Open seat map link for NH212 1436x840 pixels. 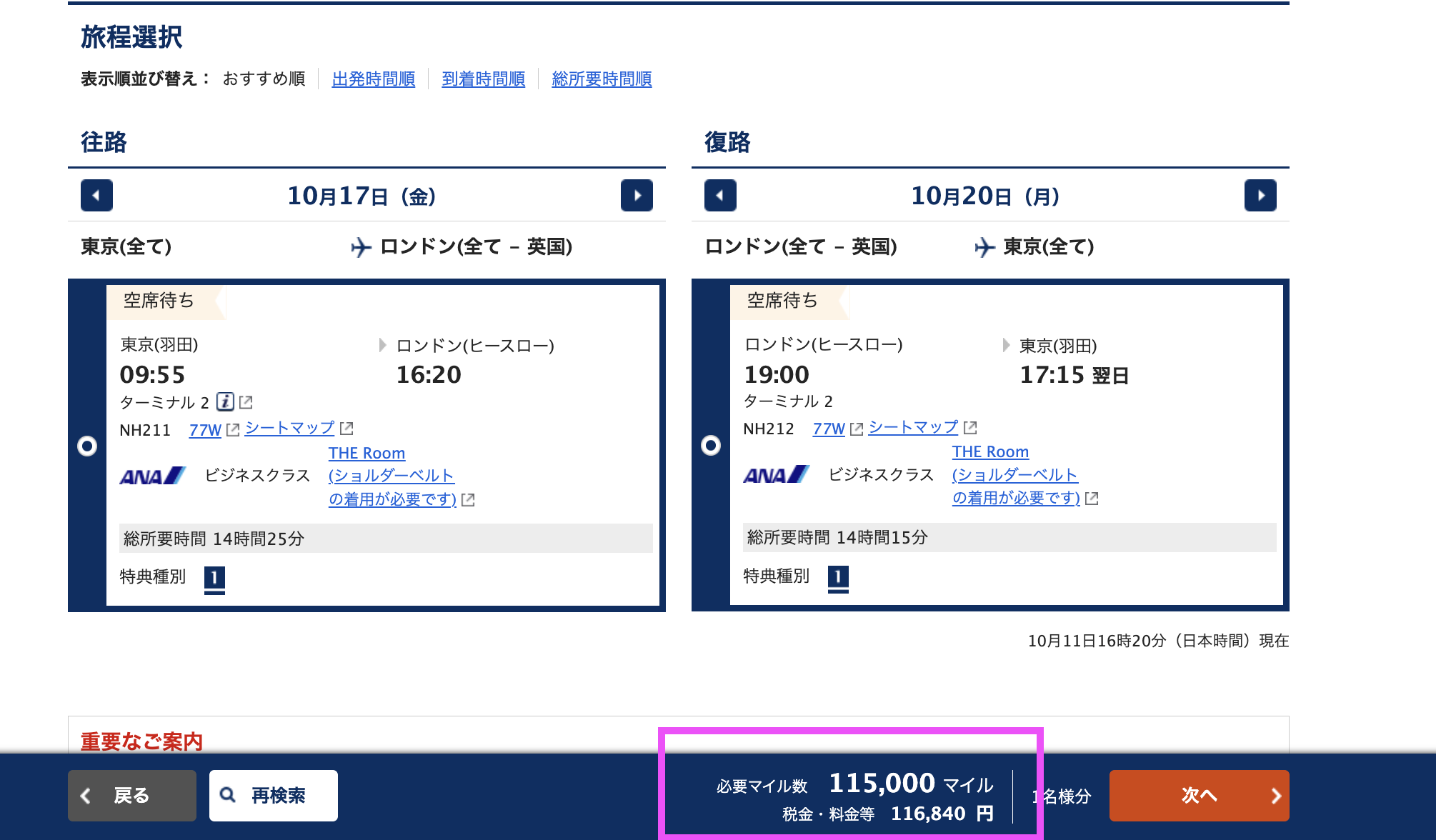pyautogui.click(x=913, y=427)
